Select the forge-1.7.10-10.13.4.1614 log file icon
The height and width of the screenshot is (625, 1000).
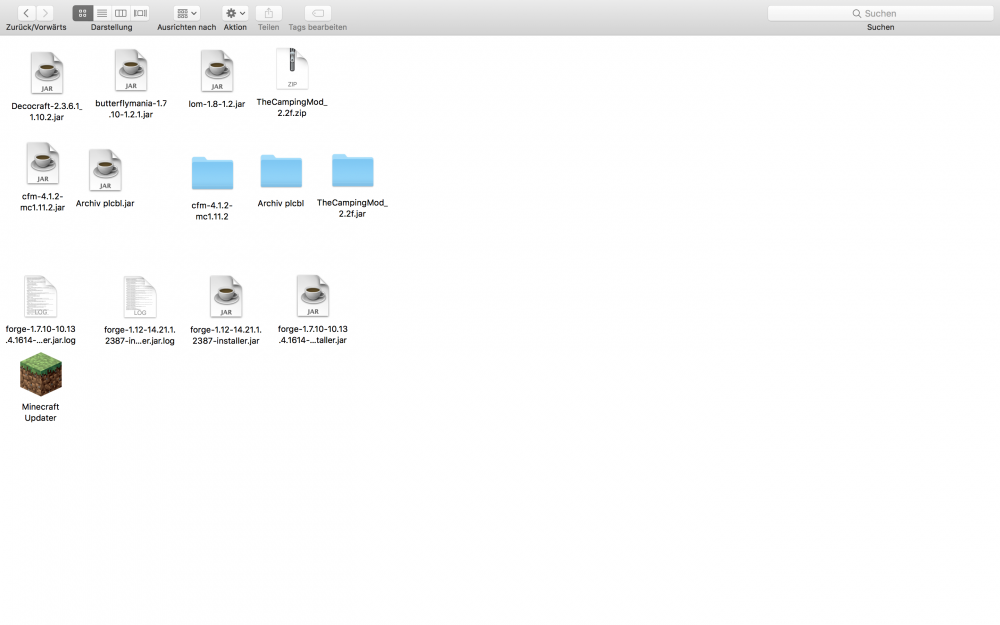point(40,297)
